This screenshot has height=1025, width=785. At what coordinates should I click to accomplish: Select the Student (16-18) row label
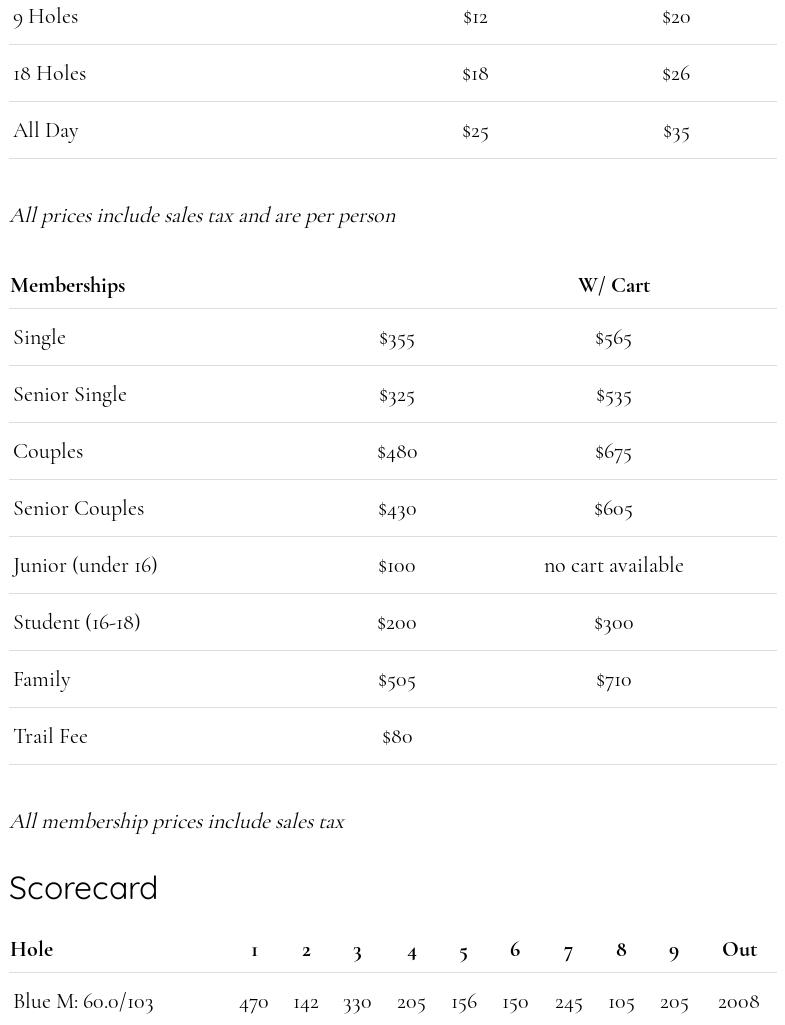click(77, 623)
